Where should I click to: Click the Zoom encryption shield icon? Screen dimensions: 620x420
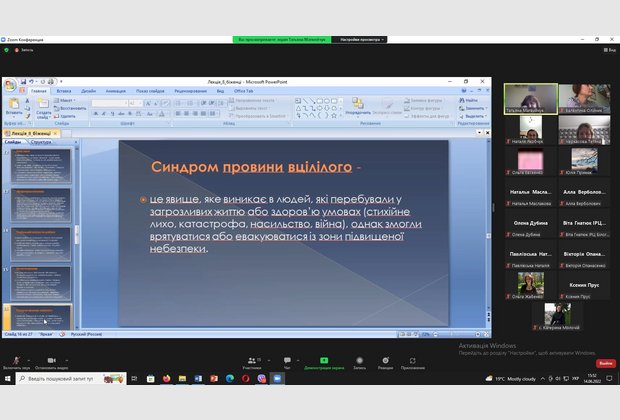click(5, 49)
